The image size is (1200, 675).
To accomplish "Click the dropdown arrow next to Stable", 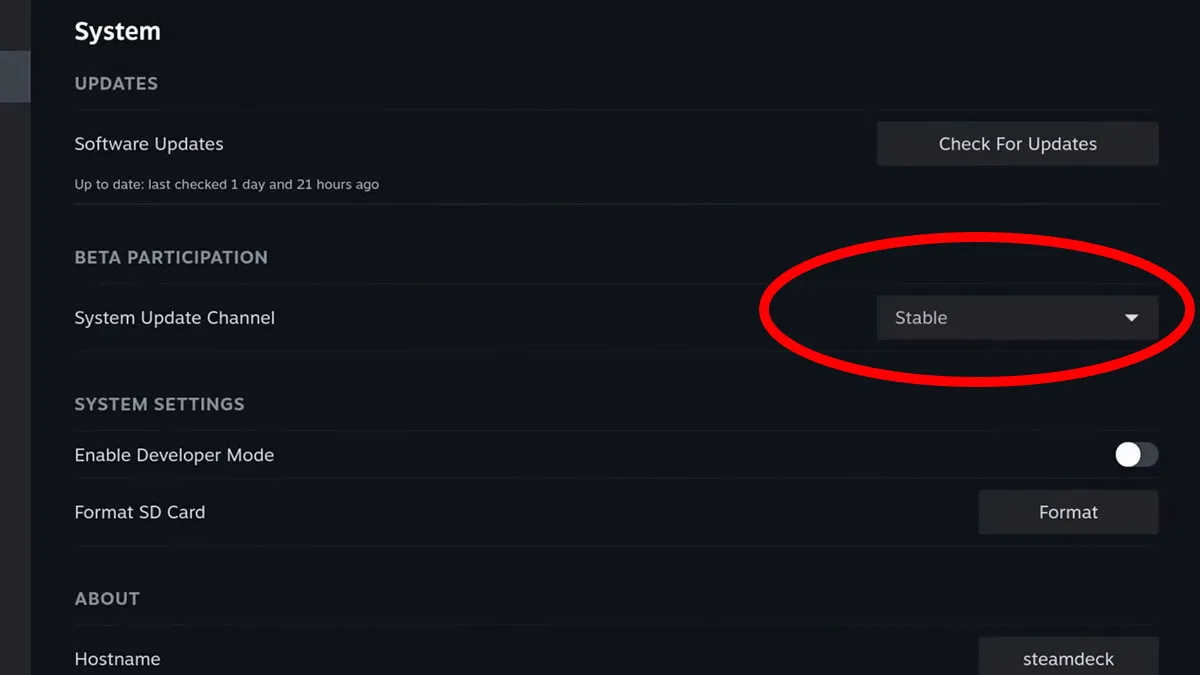I will click(x=1131, y=318).
